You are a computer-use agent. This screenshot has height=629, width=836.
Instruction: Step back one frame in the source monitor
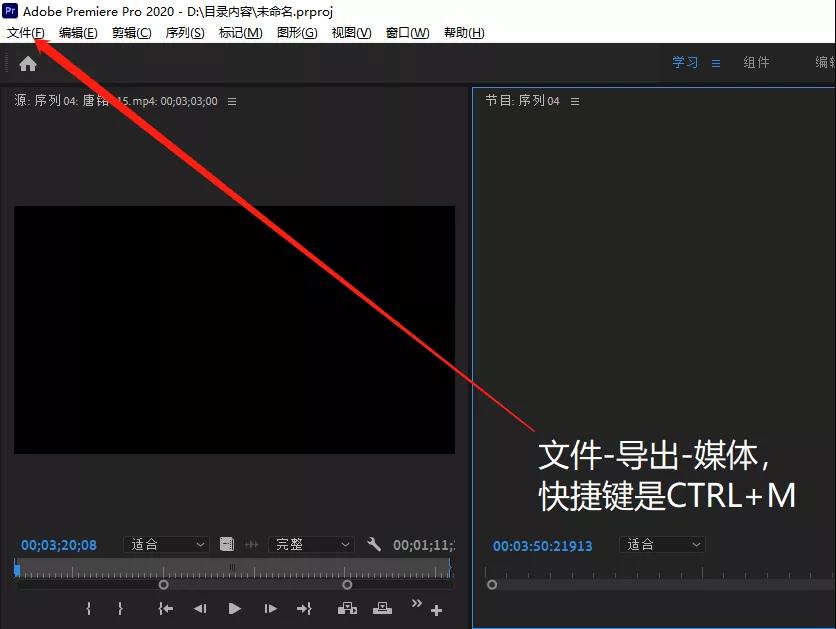[x=200, y=608]
